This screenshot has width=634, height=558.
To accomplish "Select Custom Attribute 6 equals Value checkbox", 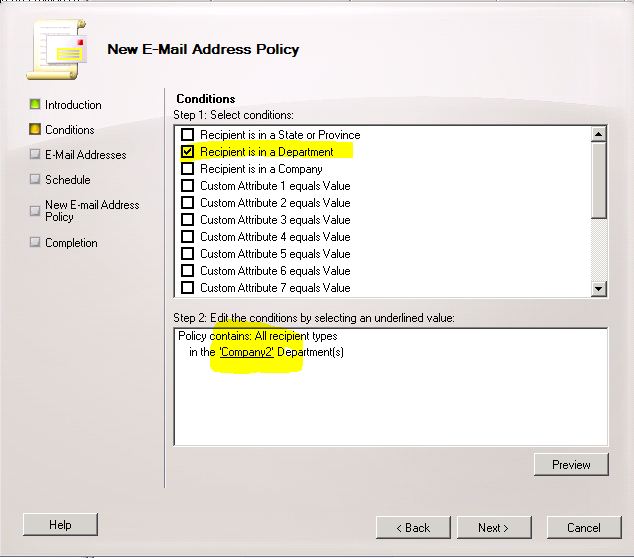I will tap(187, 271).
